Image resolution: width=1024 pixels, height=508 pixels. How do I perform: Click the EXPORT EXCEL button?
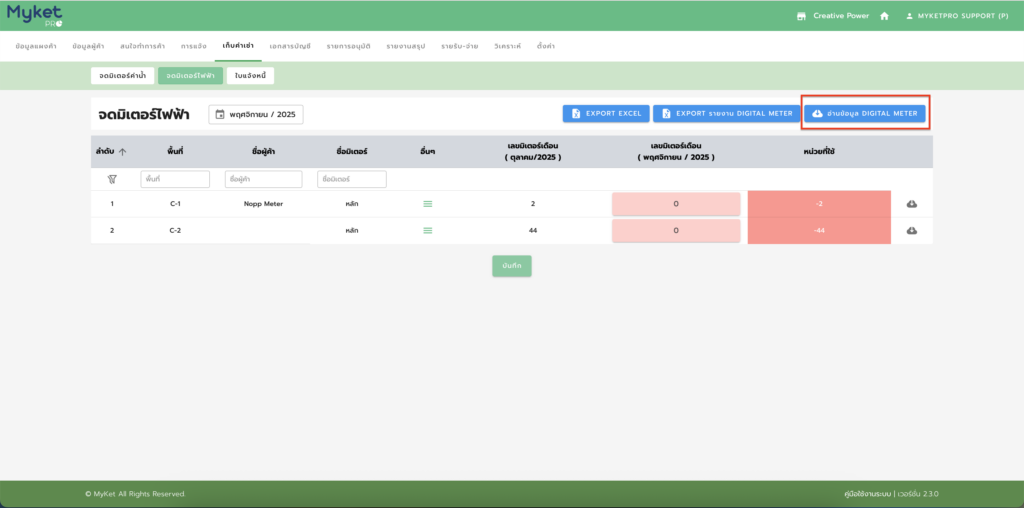[606, 114]
